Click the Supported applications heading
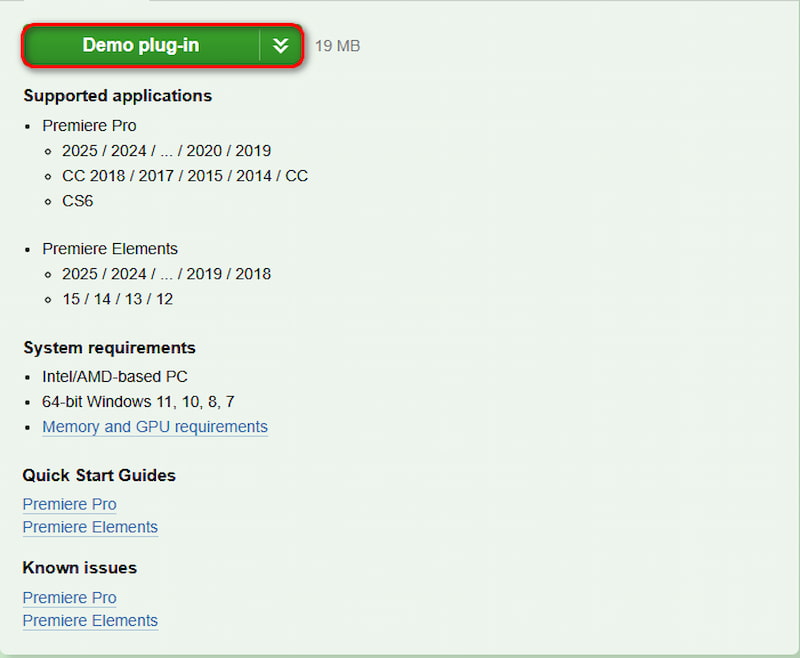 coord(117,96)
